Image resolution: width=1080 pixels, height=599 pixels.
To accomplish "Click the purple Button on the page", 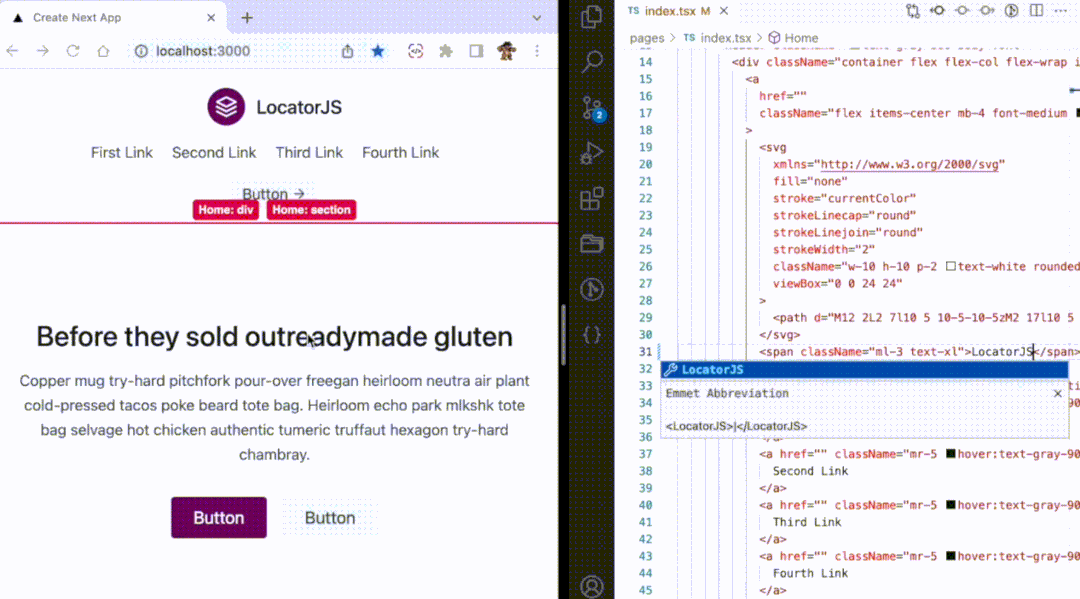I will point(218,518).
